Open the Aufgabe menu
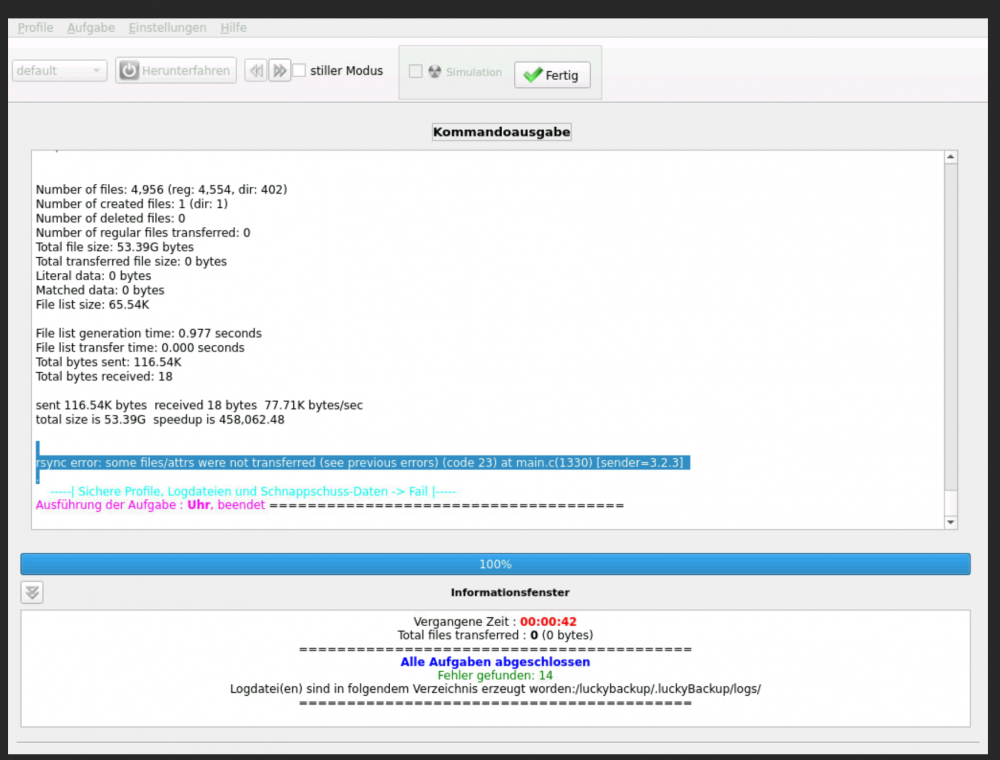This screenshot has width=1000, height=760. click(91, 27)
